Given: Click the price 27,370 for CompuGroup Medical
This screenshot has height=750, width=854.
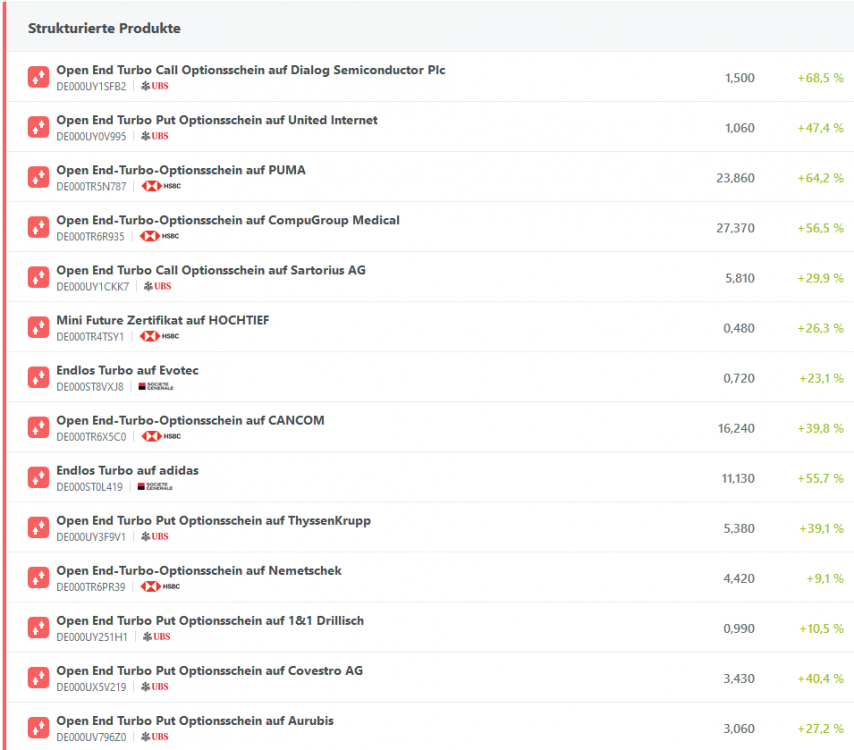Looking at the screenshot, I should (735, 228).
